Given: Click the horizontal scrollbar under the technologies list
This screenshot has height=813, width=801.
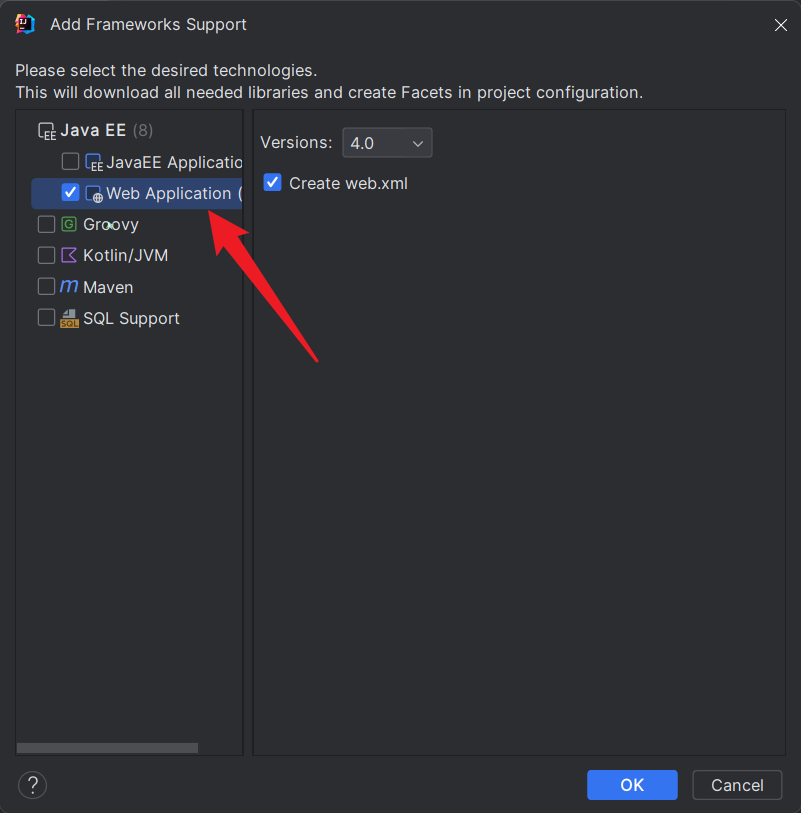Looking at the screenshot, I should coord(107,748).
